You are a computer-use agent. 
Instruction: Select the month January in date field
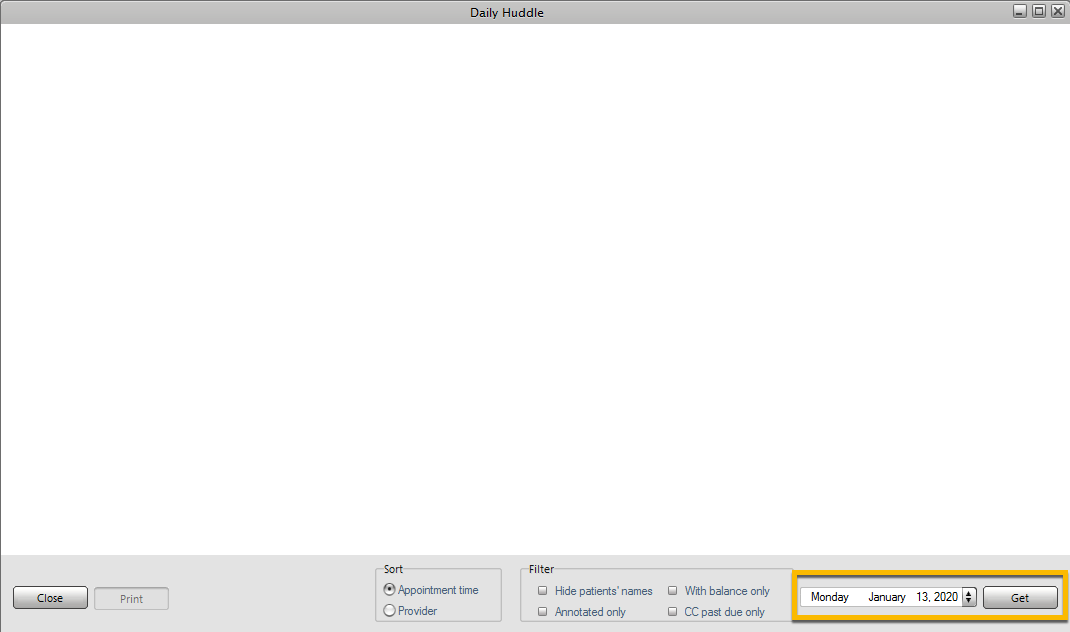point(886,598)
